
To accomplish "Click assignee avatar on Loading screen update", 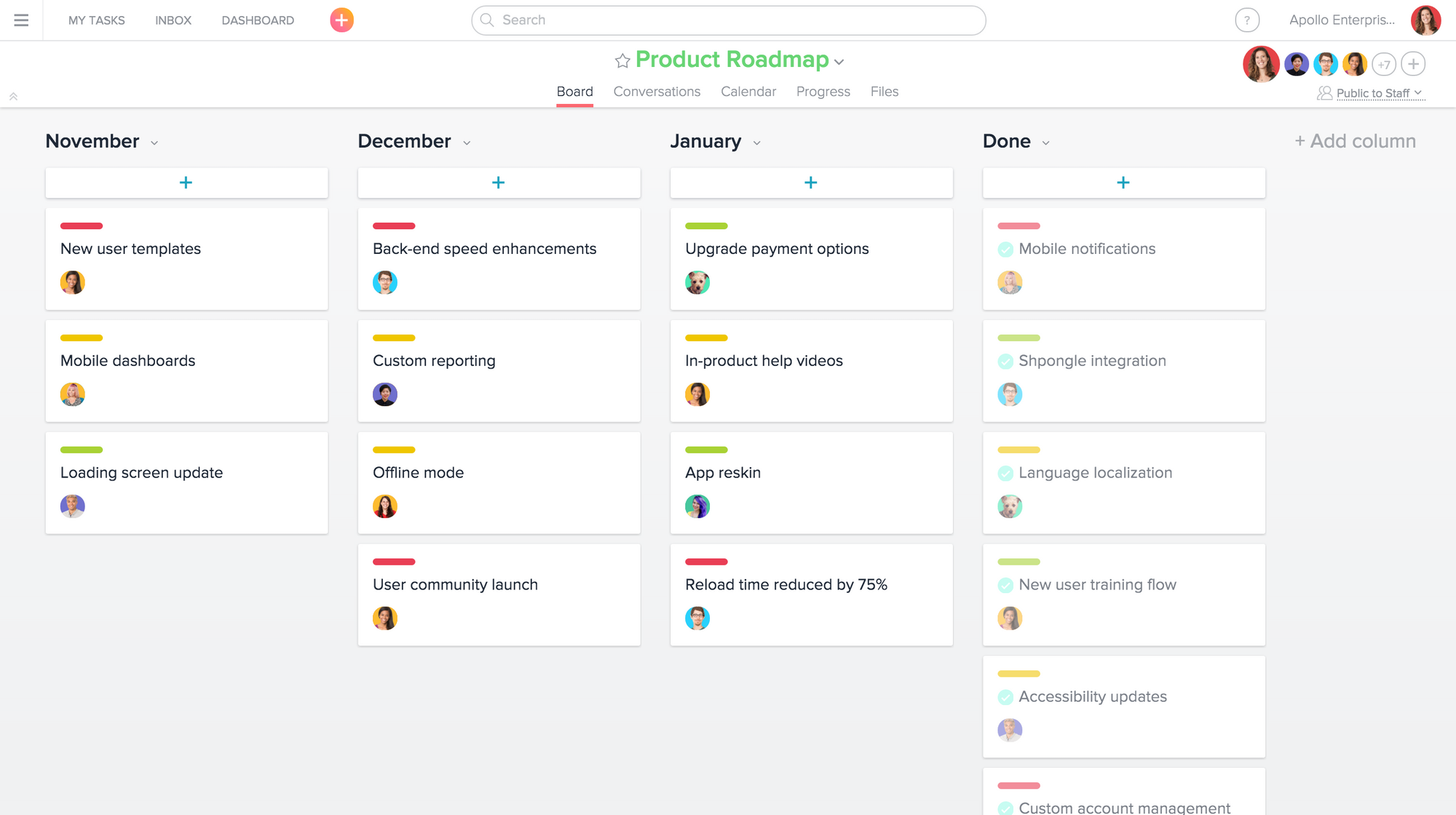I will 73,506.
